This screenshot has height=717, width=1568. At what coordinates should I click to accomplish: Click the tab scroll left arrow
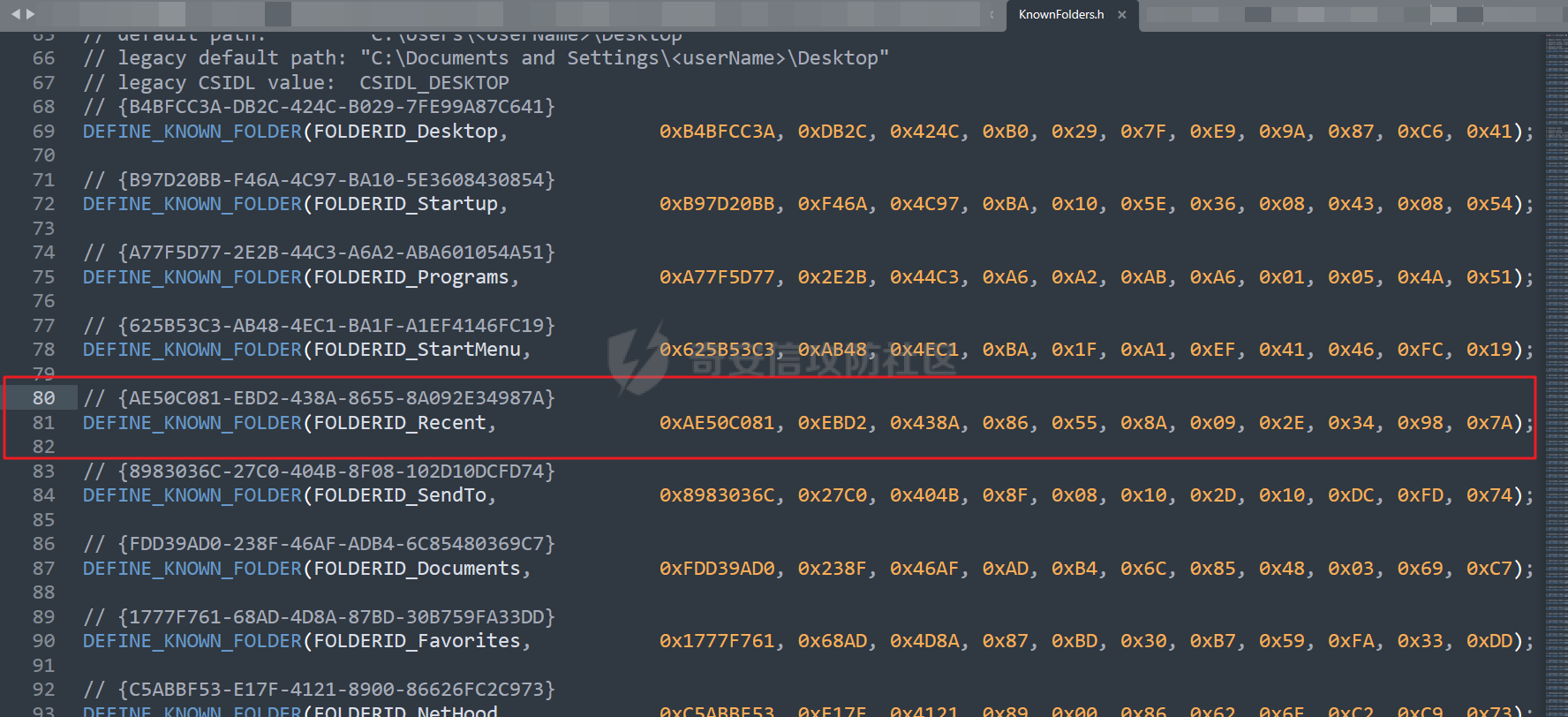15,14
